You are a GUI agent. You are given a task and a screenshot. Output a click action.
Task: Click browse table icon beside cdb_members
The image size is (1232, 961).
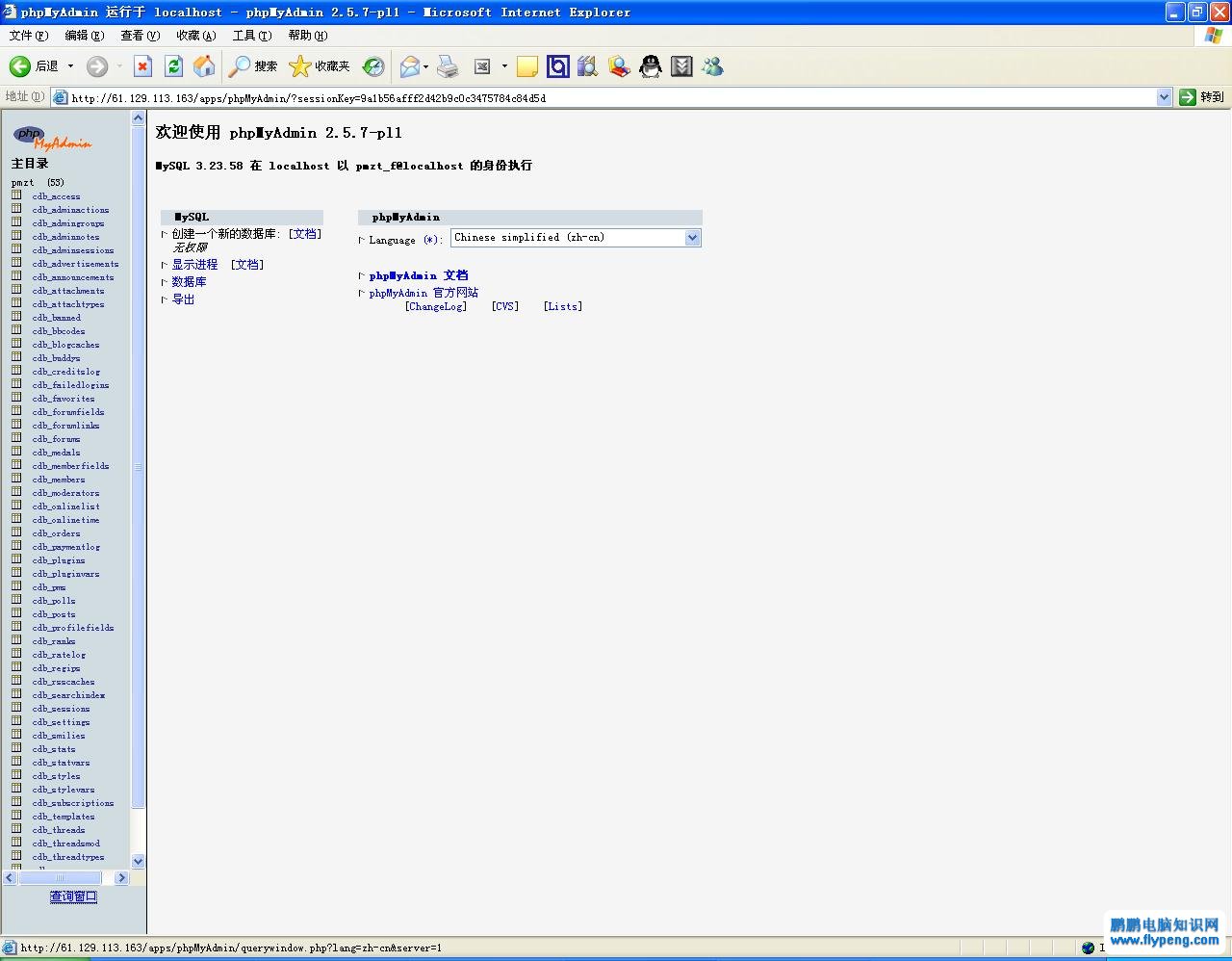[x=16, y=479]
